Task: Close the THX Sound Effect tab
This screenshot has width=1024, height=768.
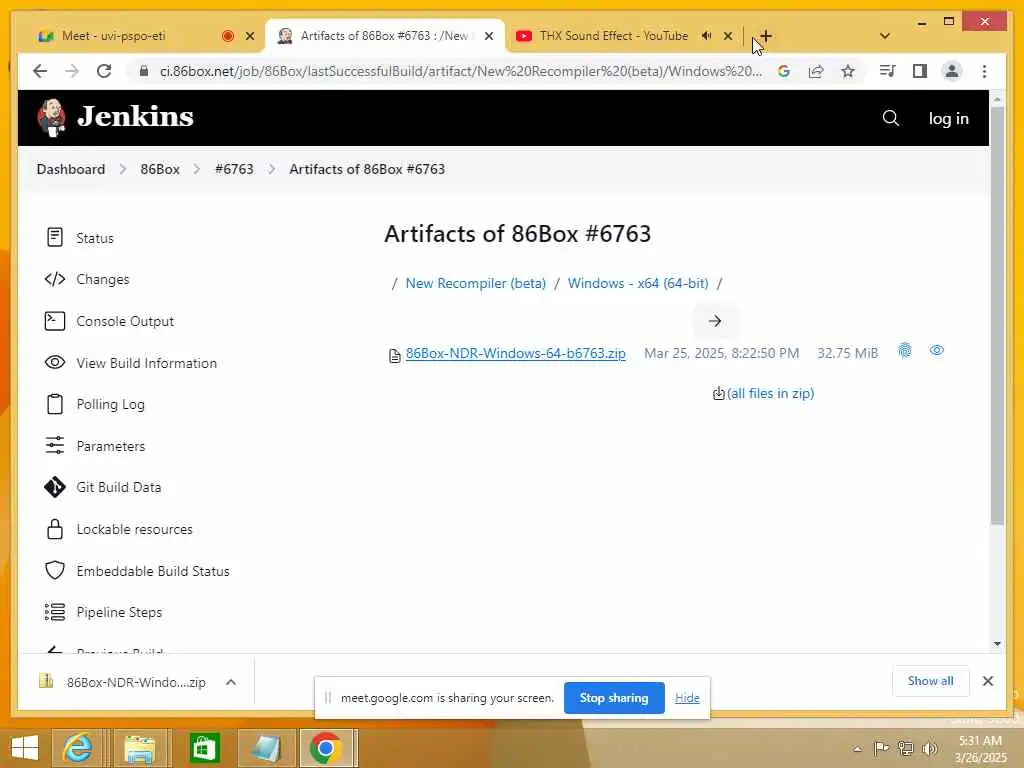Action: 728,36
